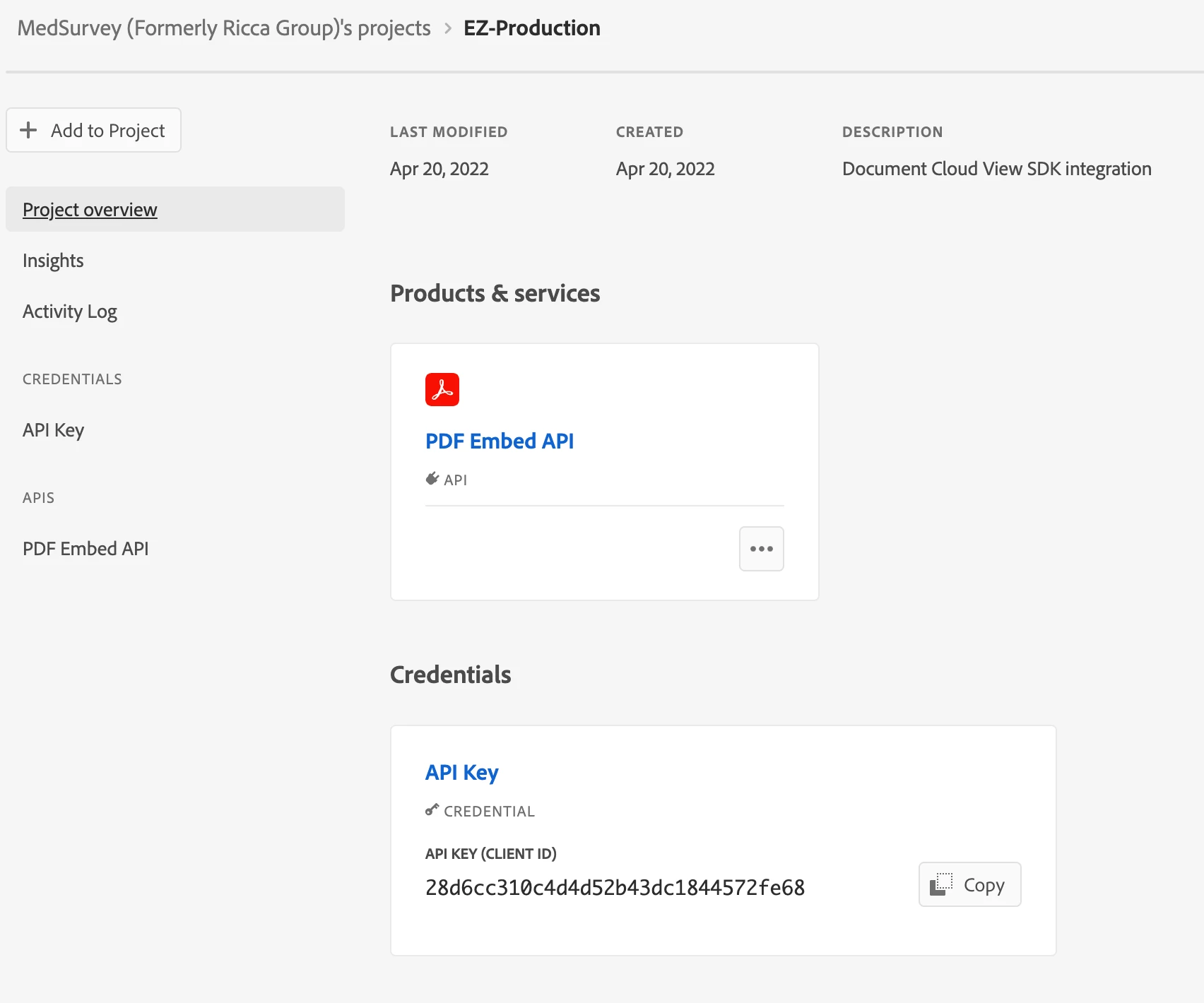The width and height of the screenshot is (1204, 1003).
Task: Click the Credentials section heading
Action: [451, 675]
